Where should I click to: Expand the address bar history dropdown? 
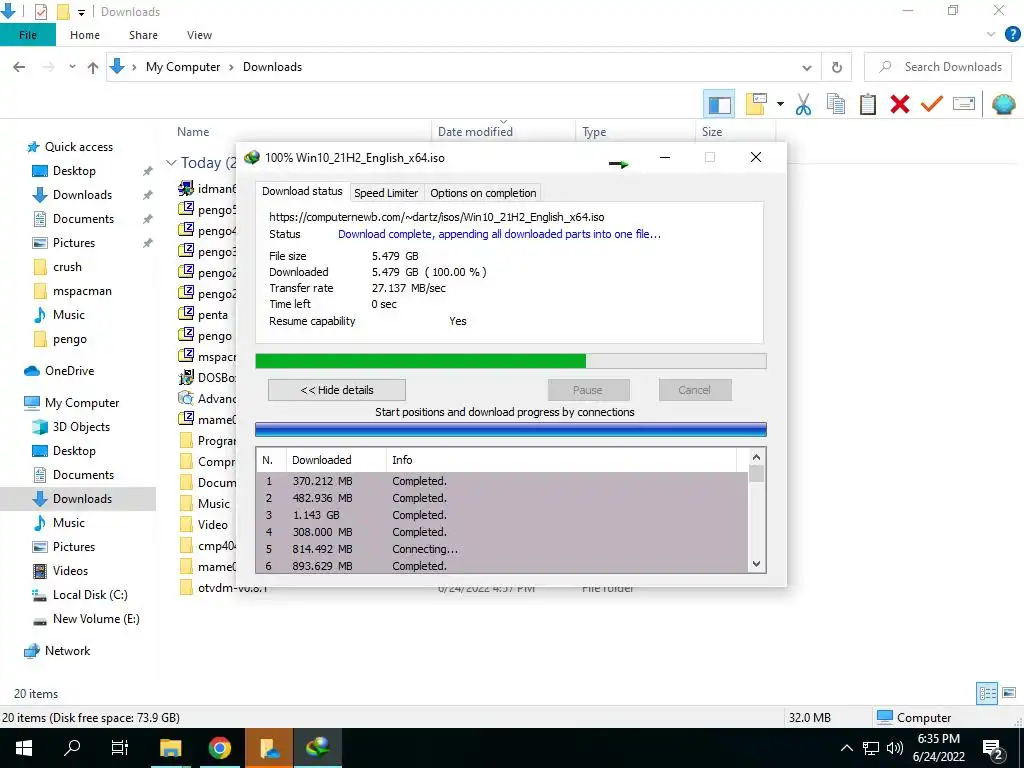point(807,67)
